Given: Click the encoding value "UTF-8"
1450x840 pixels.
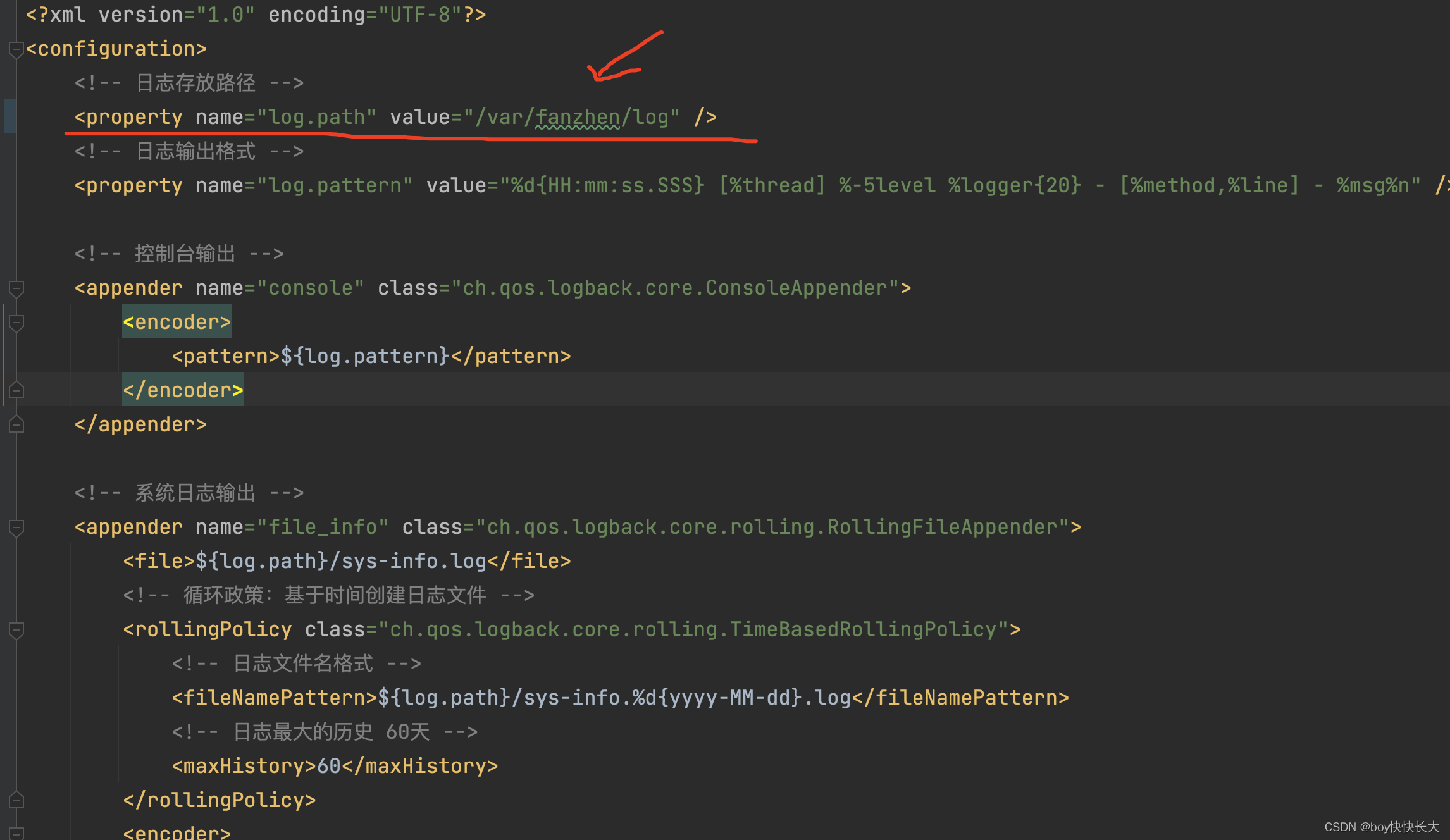Looking at the screenshot, I should pyautogui.click(x=421, y=15).
